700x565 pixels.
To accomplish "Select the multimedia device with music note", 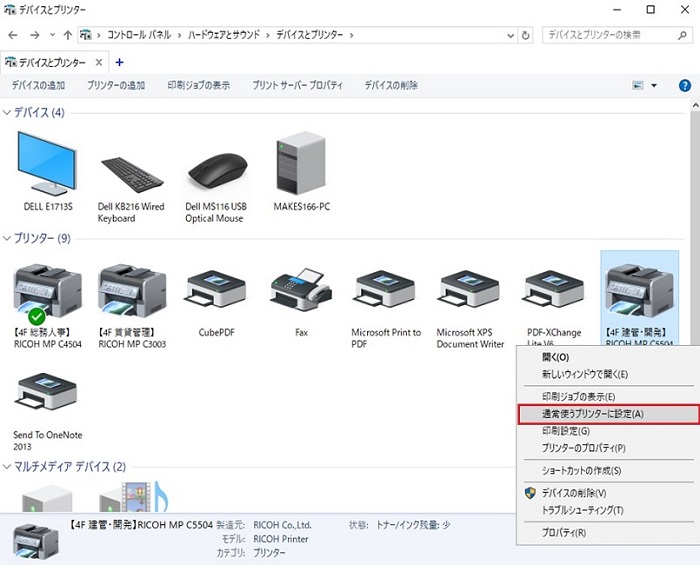I will click(133, 496).
